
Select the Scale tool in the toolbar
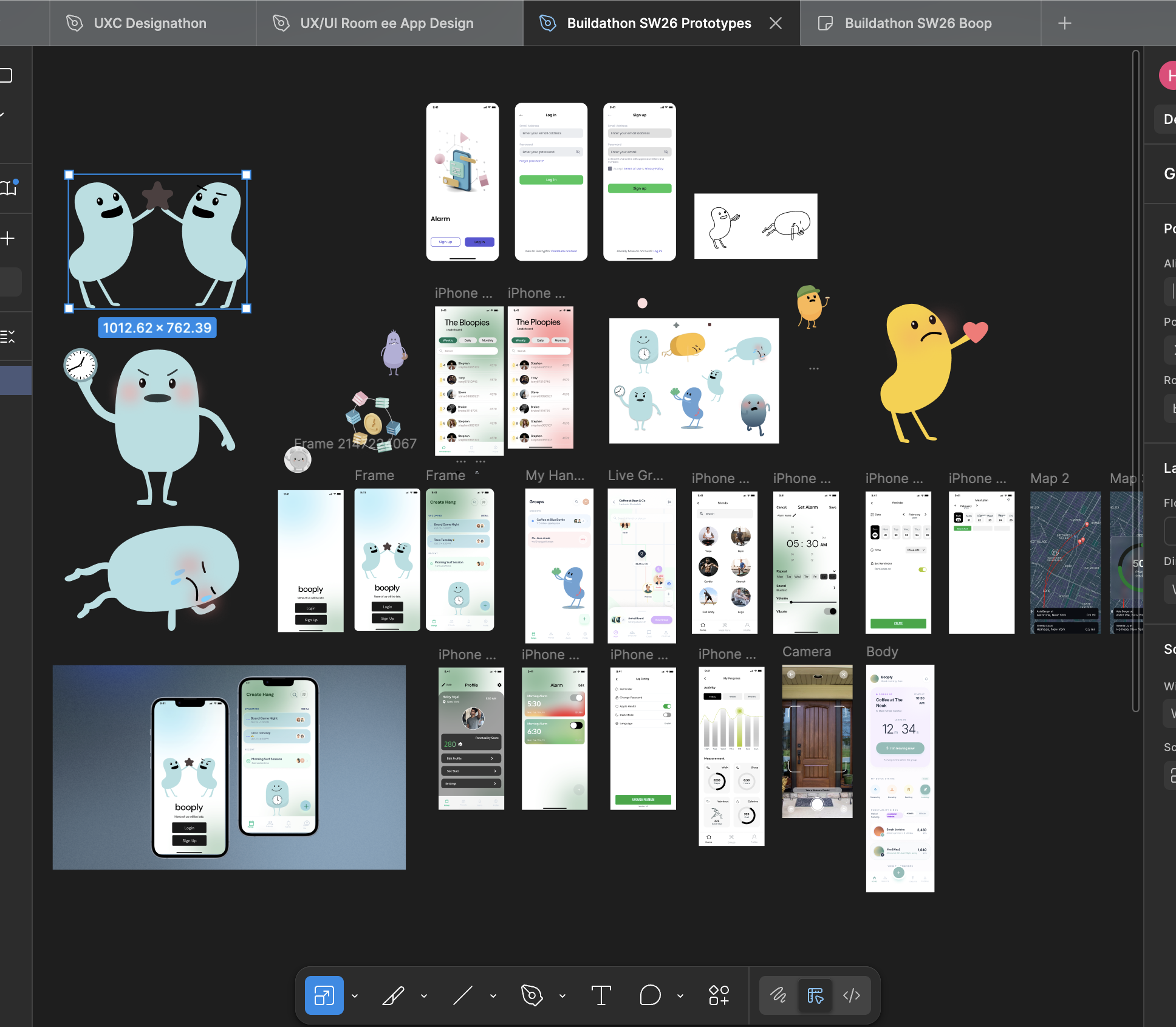click(324, 995)
